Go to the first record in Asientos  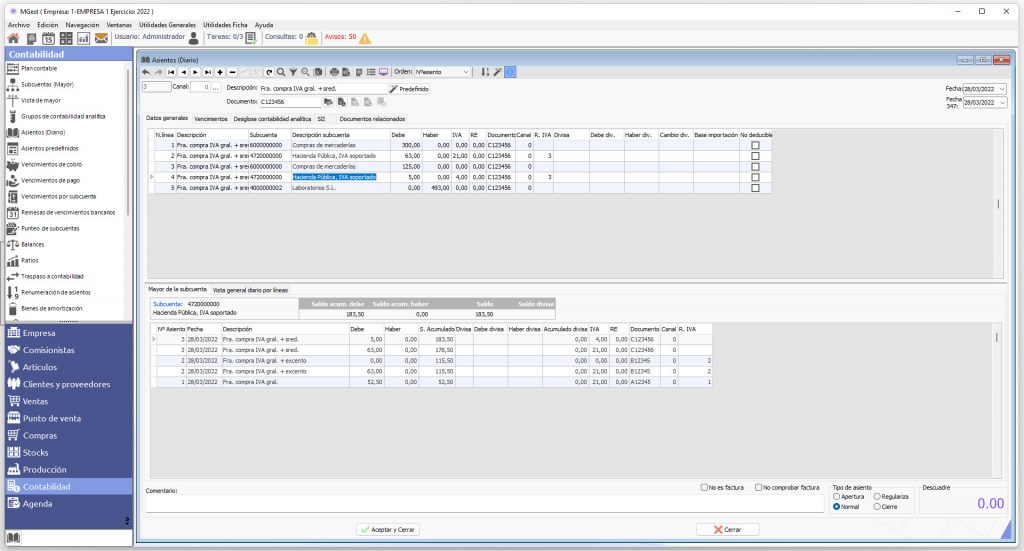171,72
